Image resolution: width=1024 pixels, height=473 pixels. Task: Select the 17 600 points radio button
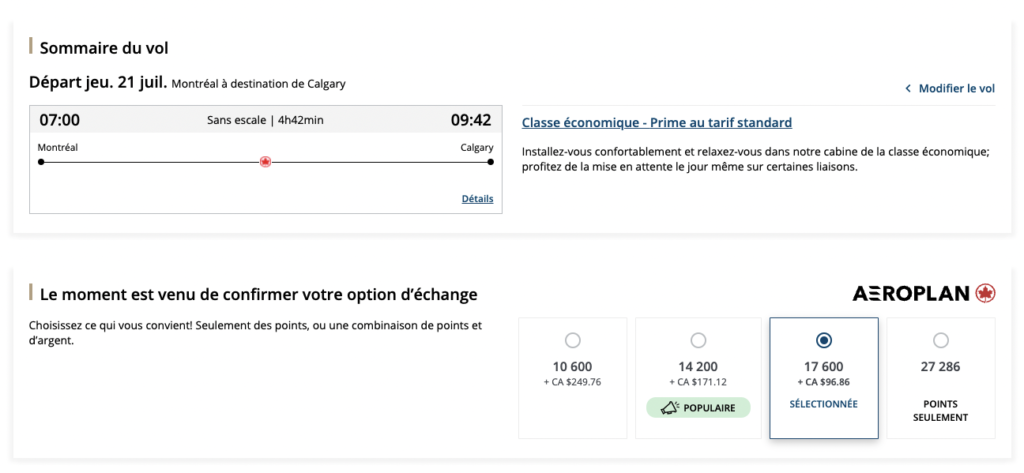pos(824,340)
